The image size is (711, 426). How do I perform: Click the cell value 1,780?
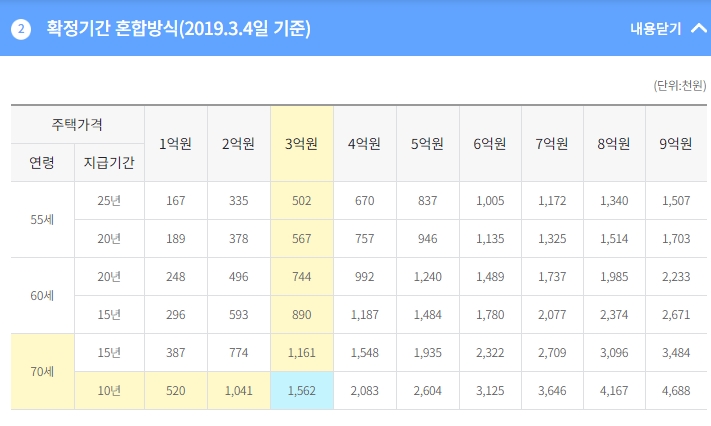click(x=490, y=315)
